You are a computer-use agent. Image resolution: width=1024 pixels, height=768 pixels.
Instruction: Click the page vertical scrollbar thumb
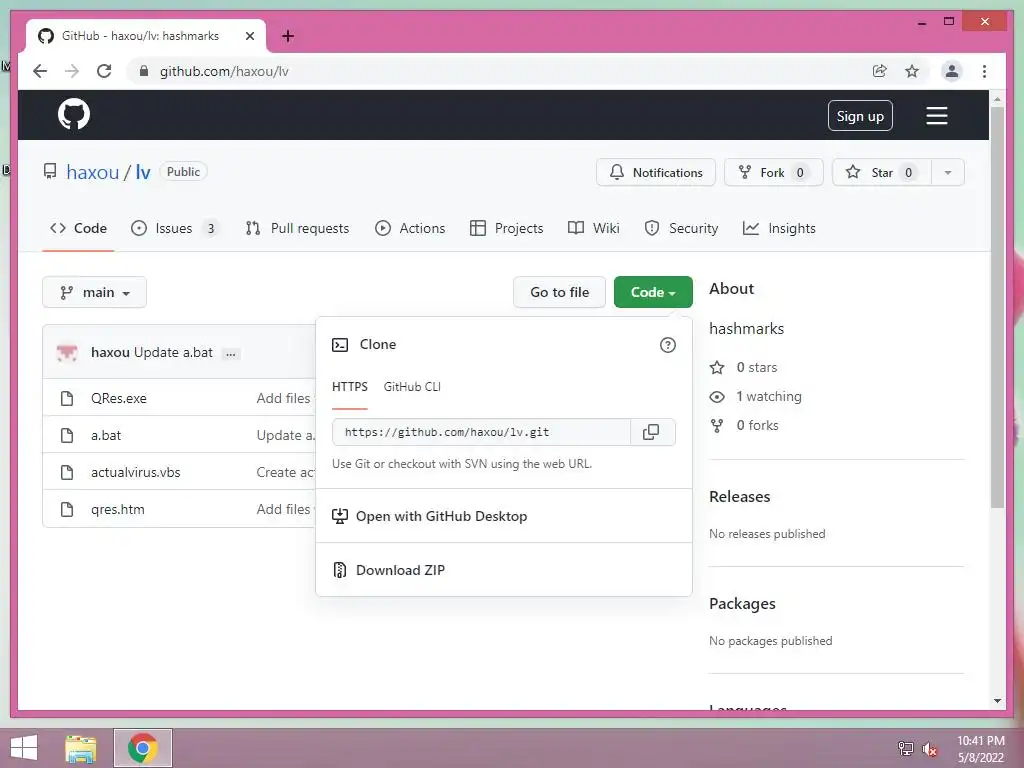coord(997,307)
